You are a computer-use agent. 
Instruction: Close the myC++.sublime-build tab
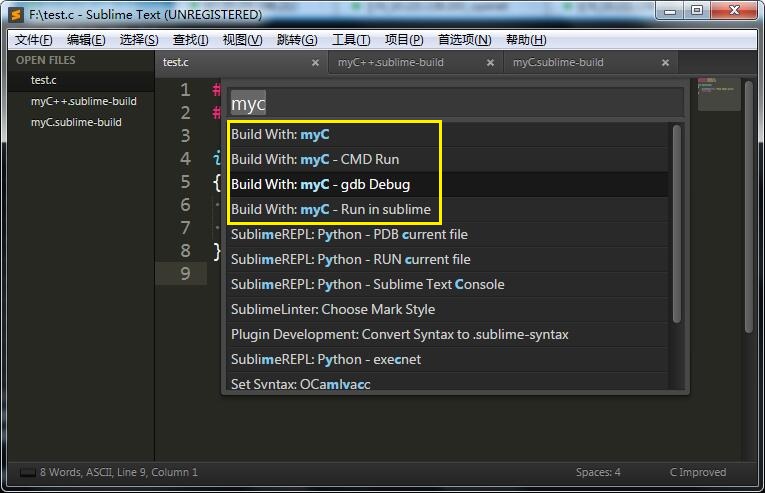click(490, 63)
